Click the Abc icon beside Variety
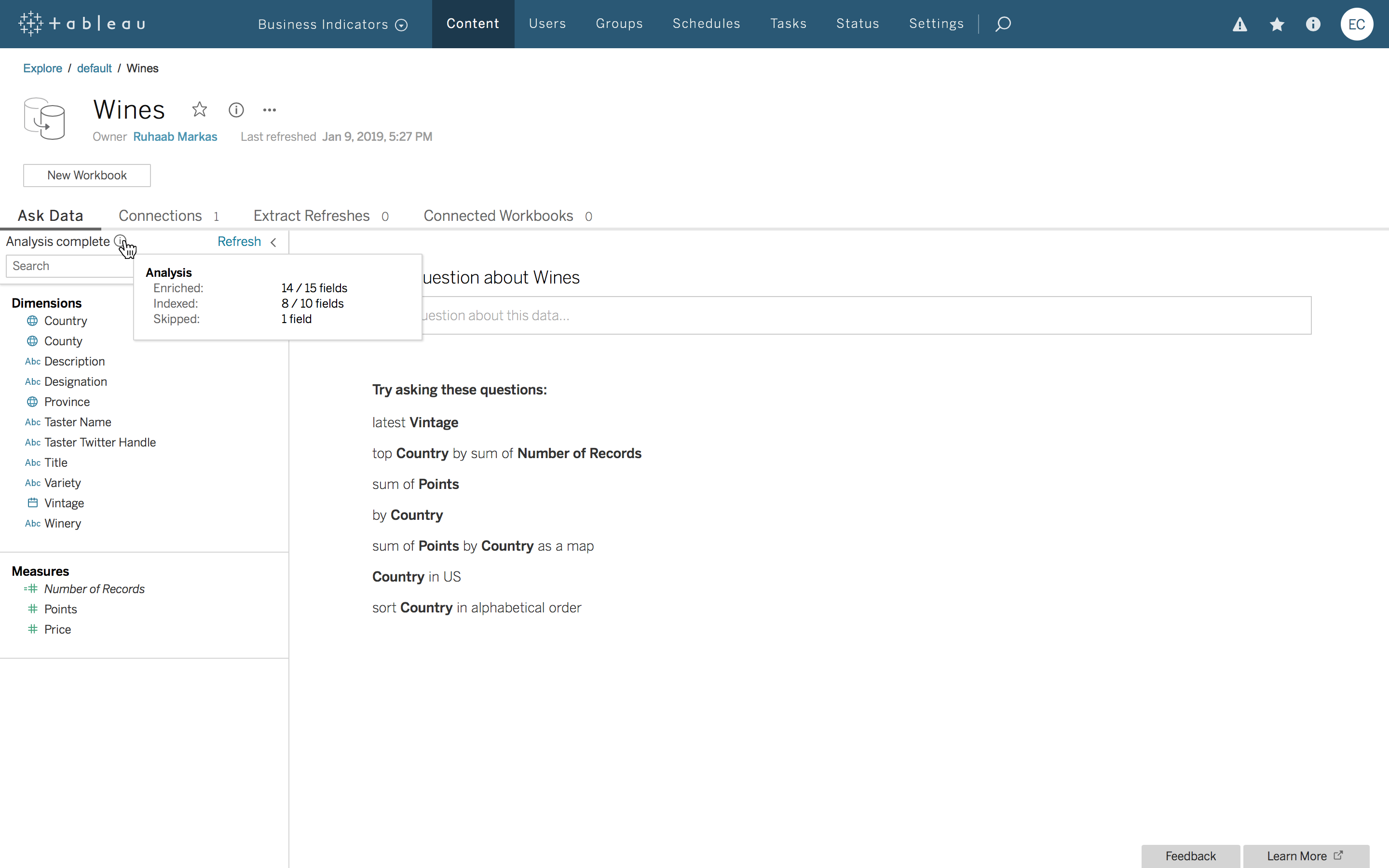Image resolution: width=1389 pixels, height=868 pixels. 33,483
